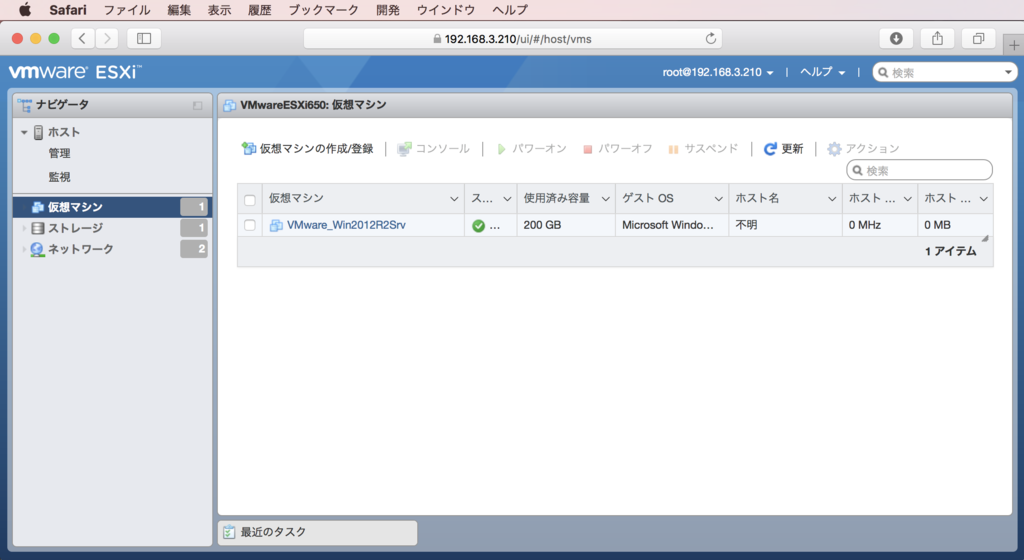Open the 開発 menu
The height and width of the screenshot is (560, 1024).
tap(388, 10)
